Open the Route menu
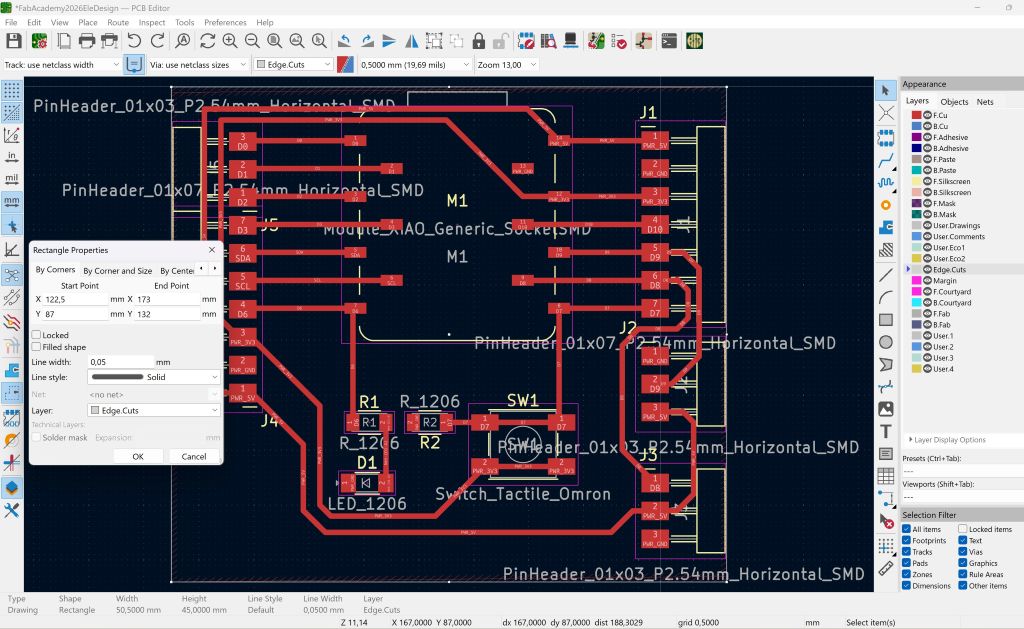 click(118, 22)
